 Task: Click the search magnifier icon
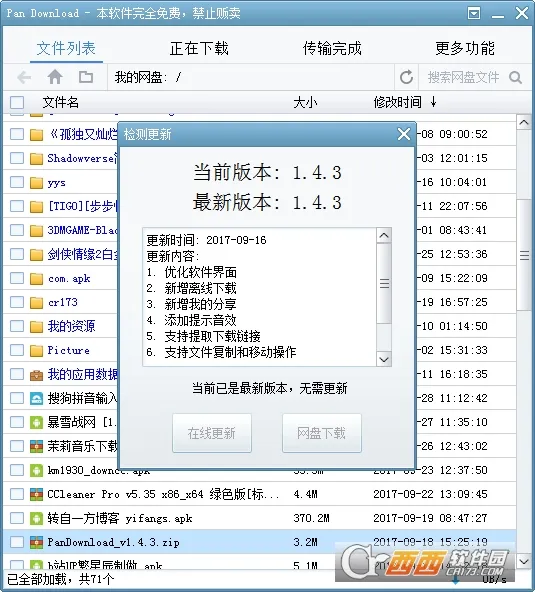click(x=515, y=77)
